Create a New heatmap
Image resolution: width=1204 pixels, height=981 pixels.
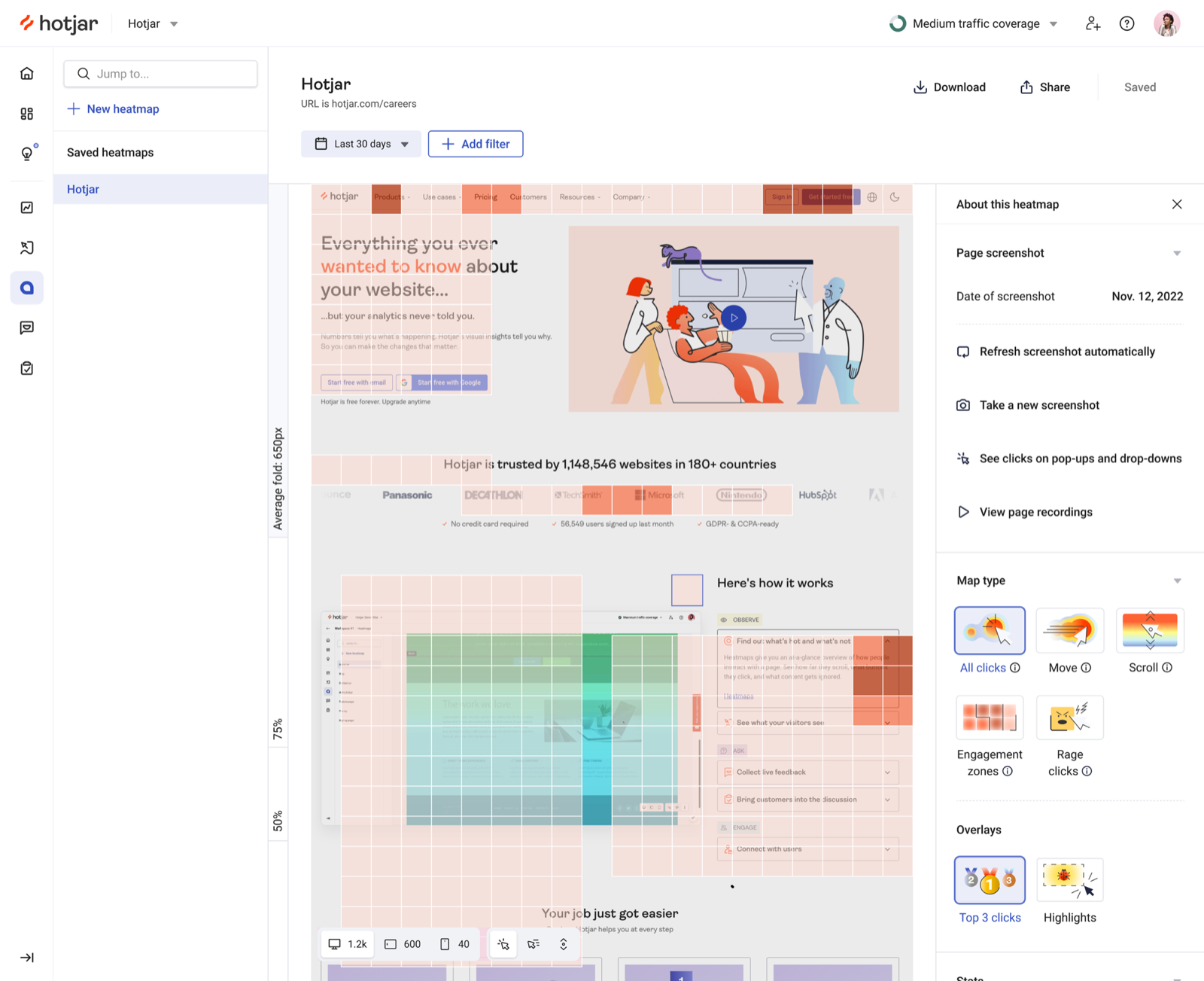click(x=113, y=109)
